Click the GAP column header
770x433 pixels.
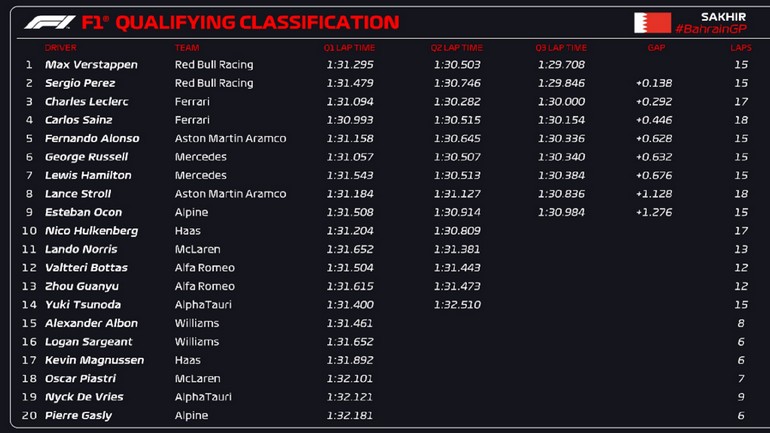(x=656, y=47)
